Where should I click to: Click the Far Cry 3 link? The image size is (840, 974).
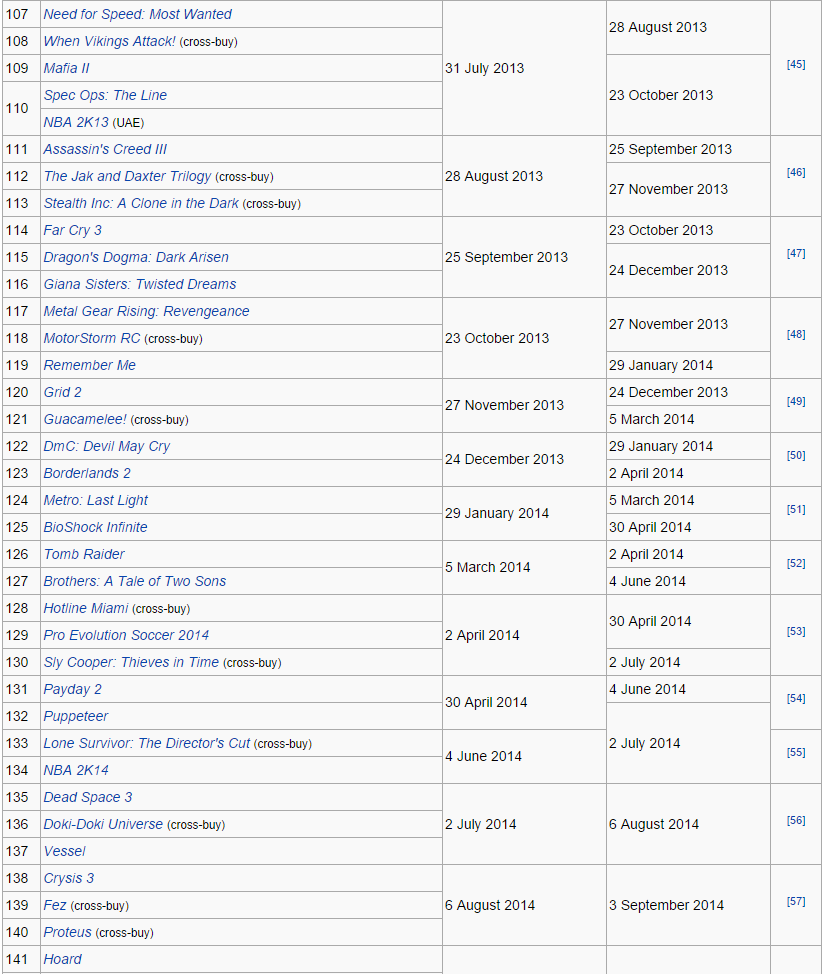[73, 230]
